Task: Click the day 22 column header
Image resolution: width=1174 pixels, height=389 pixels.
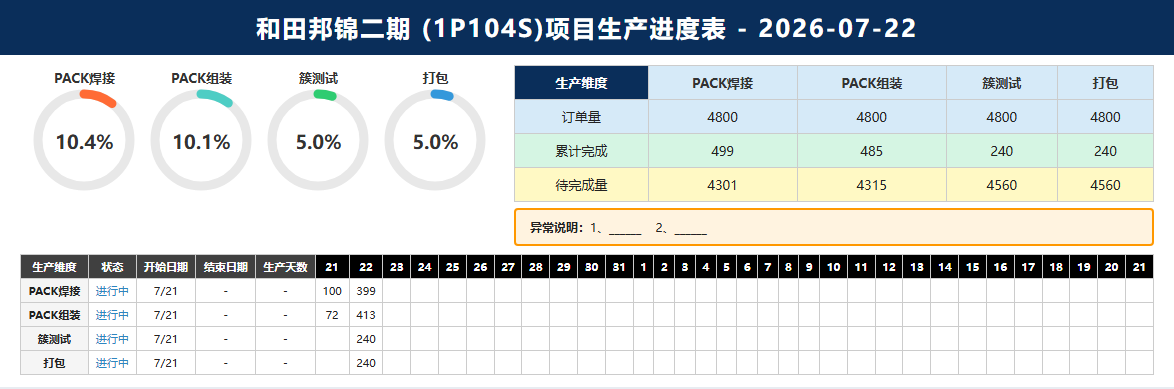Action: tap(366, 267)
